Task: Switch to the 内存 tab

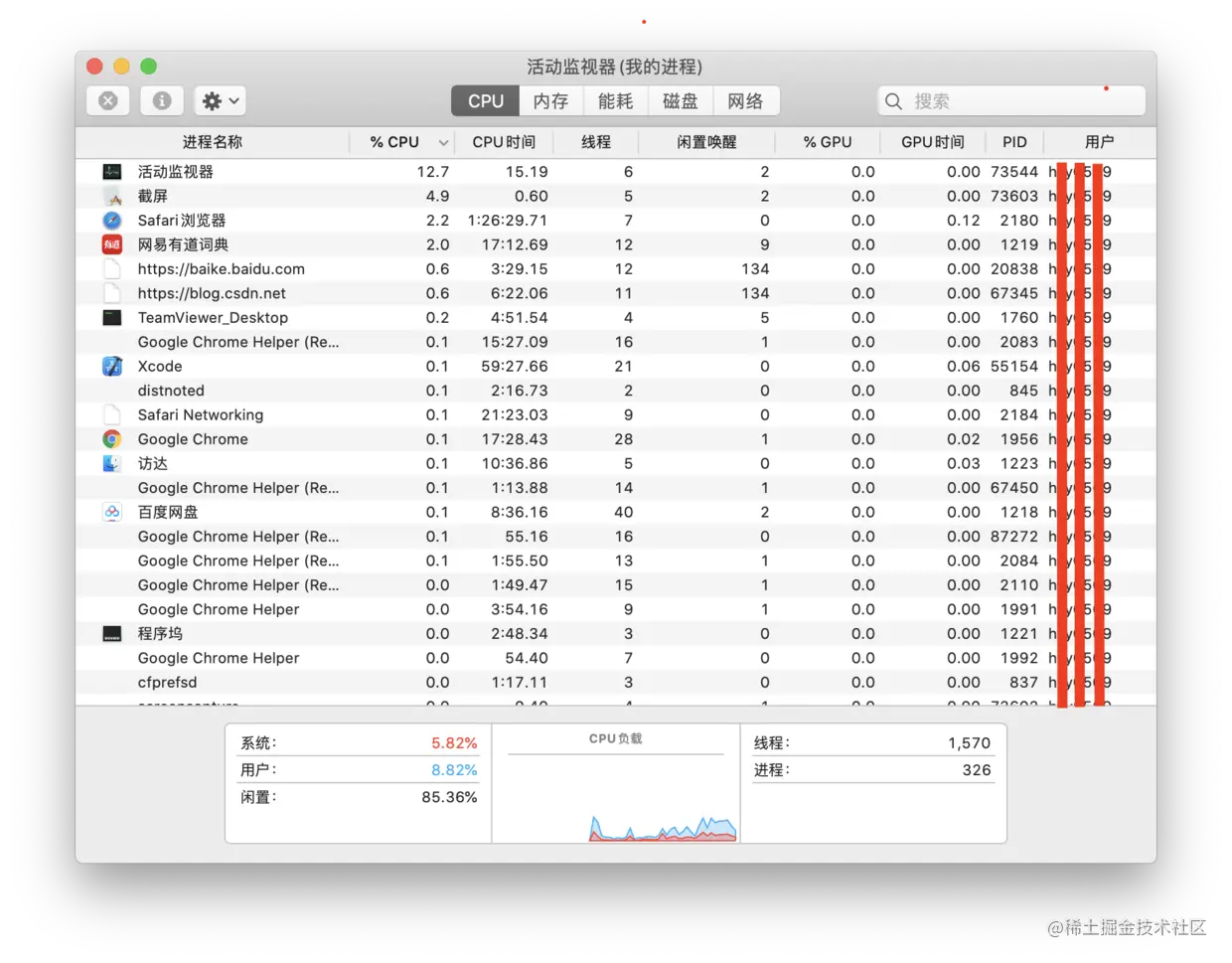Action: pyautogui.click(x=550, y=101)
